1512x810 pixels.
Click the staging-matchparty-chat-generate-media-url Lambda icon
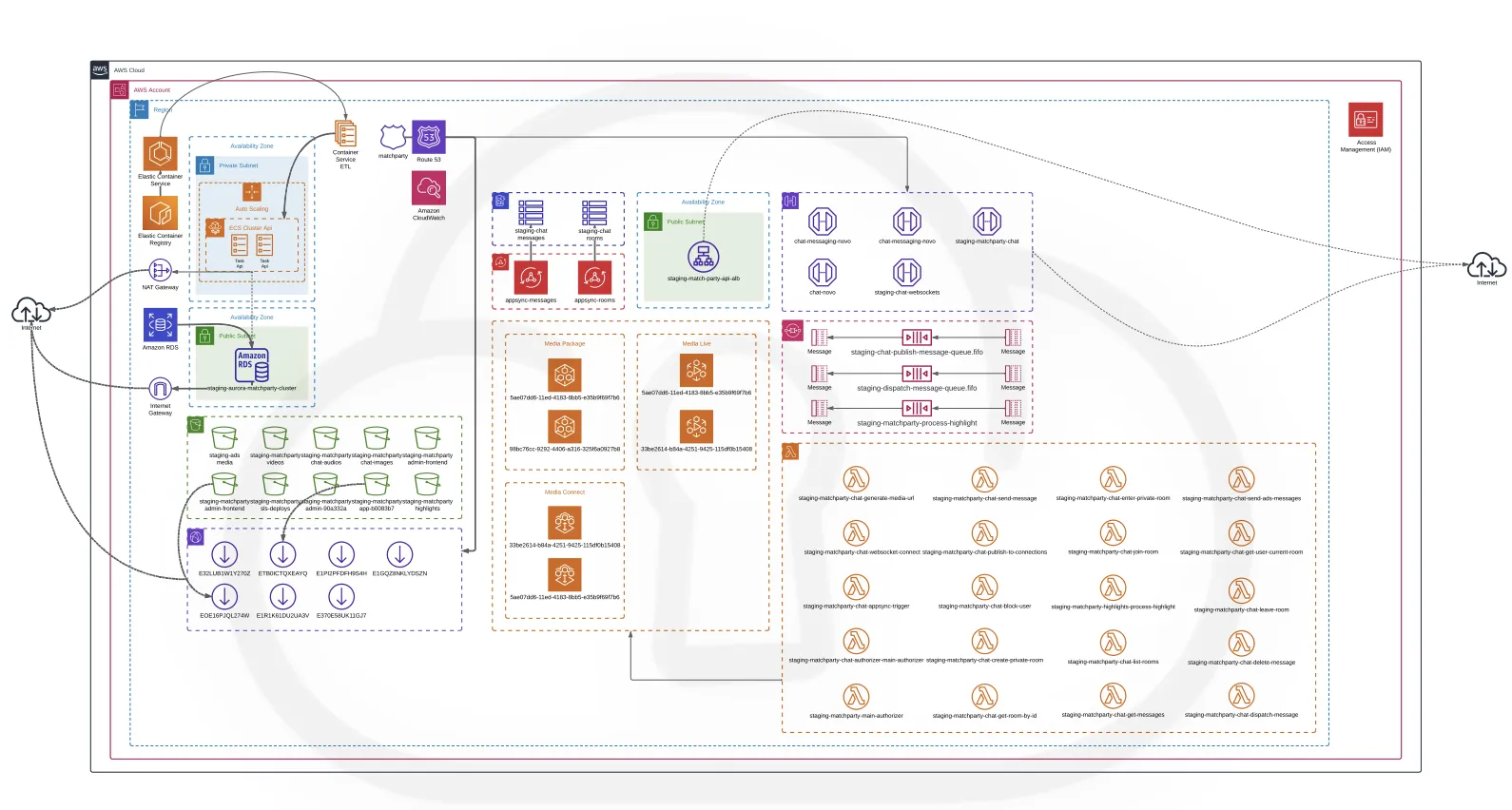click(x=856, y=479)
